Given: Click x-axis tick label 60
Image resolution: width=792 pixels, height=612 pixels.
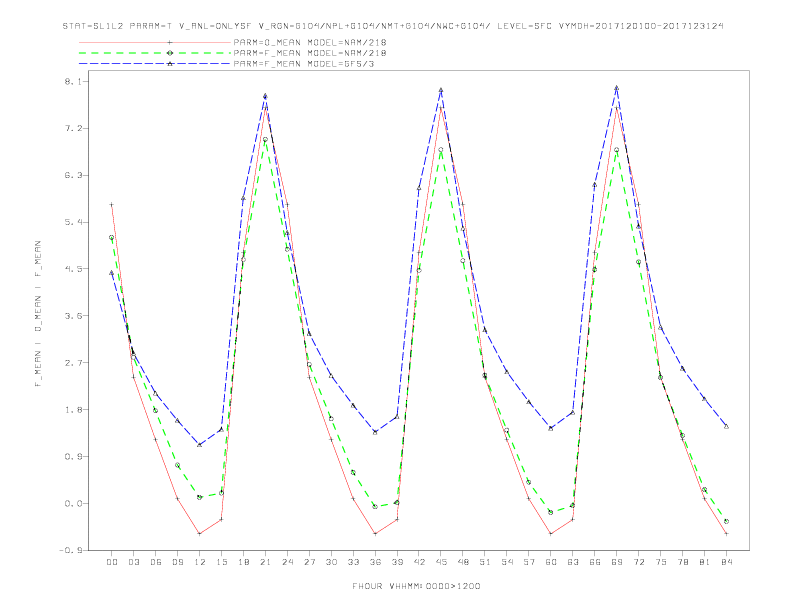Looking at the screenshot, I should pyautogui.click(x=551, y=562).
